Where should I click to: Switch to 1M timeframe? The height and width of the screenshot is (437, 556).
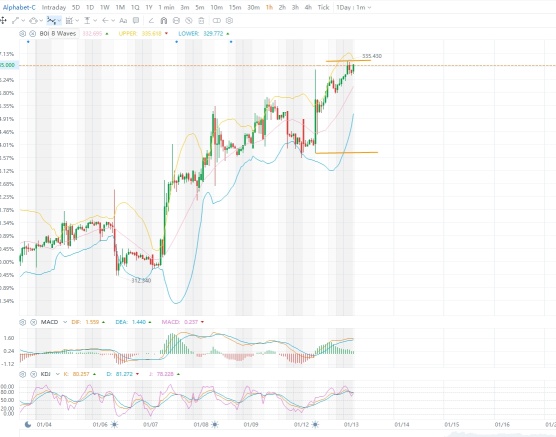[x=120, y=7]
